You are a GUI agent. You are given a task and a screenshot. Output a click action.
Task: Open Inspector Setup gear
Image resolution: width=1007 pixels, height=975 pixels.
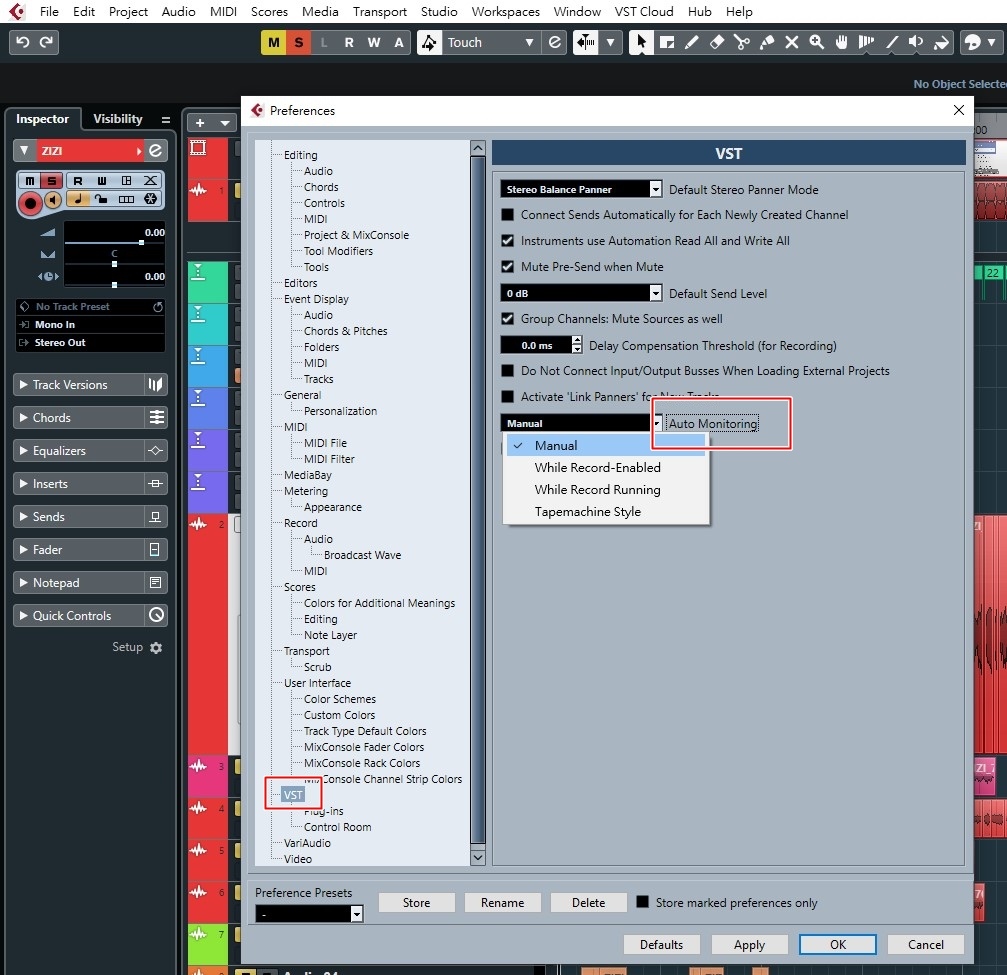tap(156, 647)
